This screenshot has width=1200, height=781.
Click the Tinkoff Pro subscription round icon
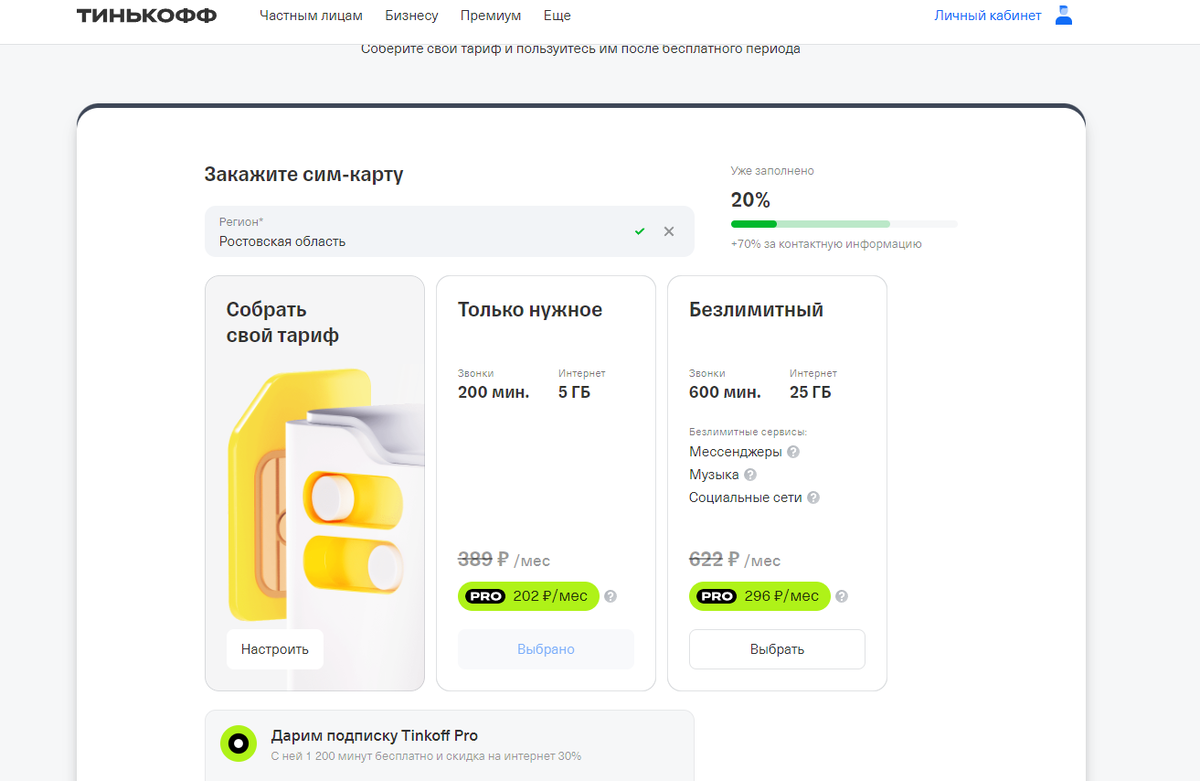[238, 744]
